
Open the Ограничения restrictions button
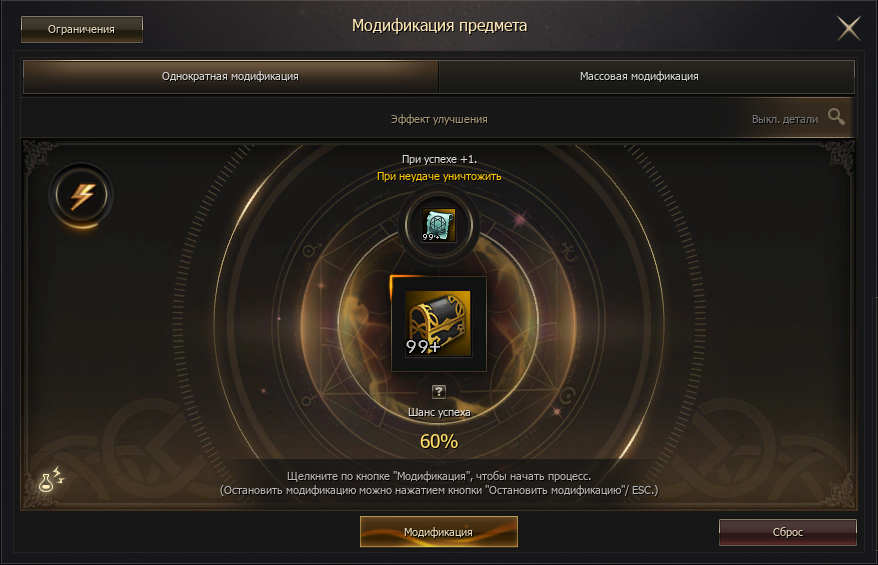(x=82, y=29)
